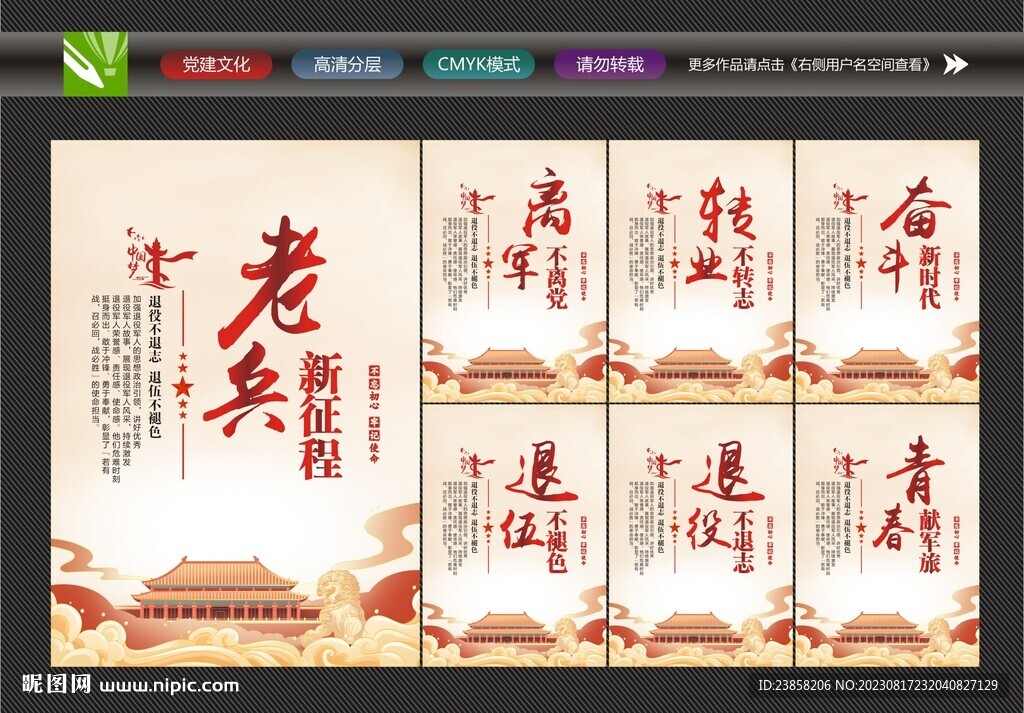Visit the www.nipic.com website link

click(168, 686)
